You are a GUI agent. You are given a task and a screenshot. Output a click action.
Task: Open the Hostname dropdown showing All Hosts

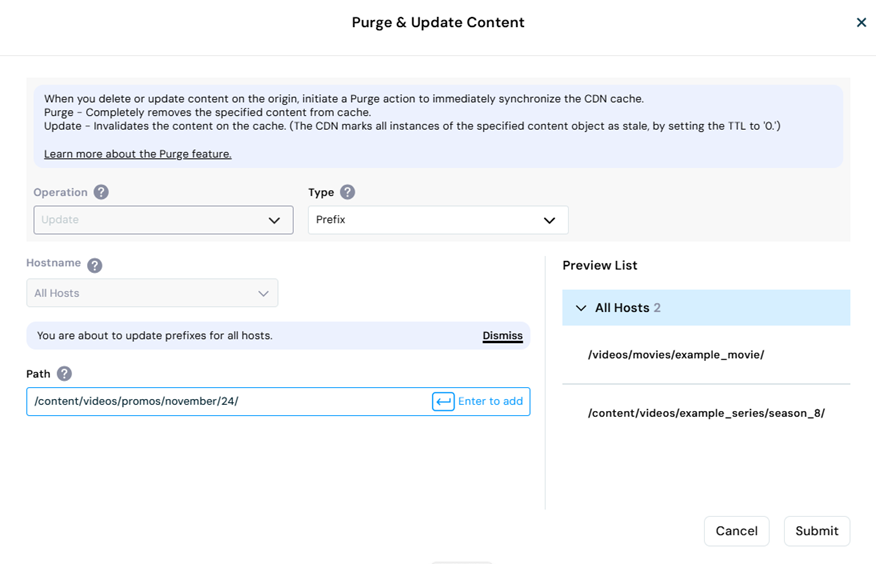tap(152, 293)
